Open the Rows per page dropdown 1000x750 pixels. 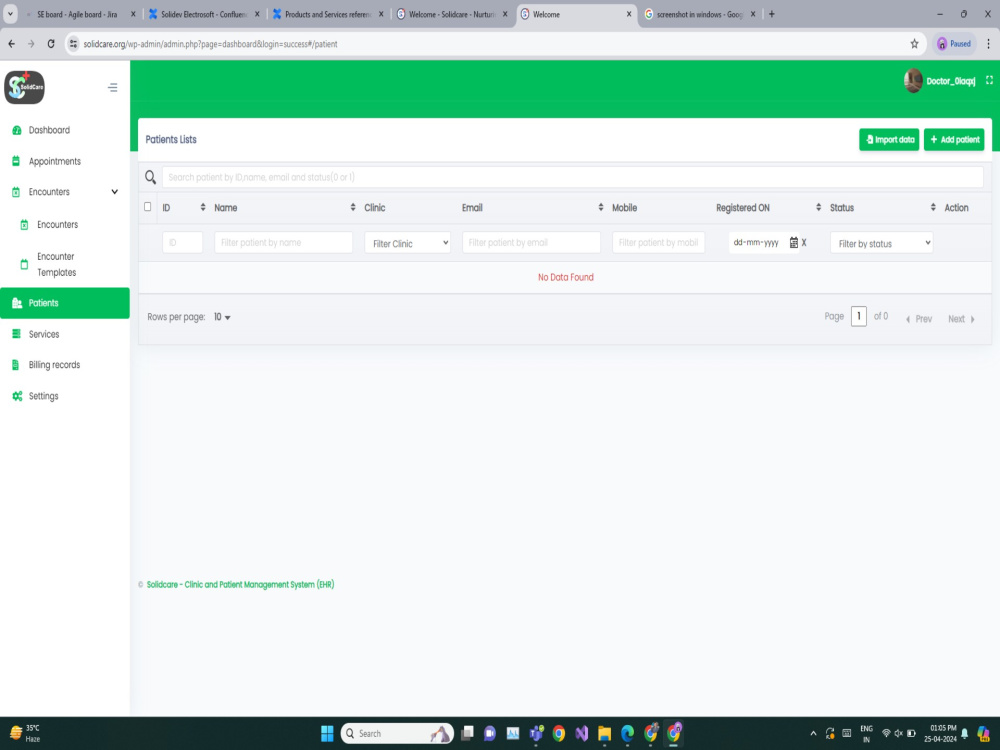tap(222, 317)
